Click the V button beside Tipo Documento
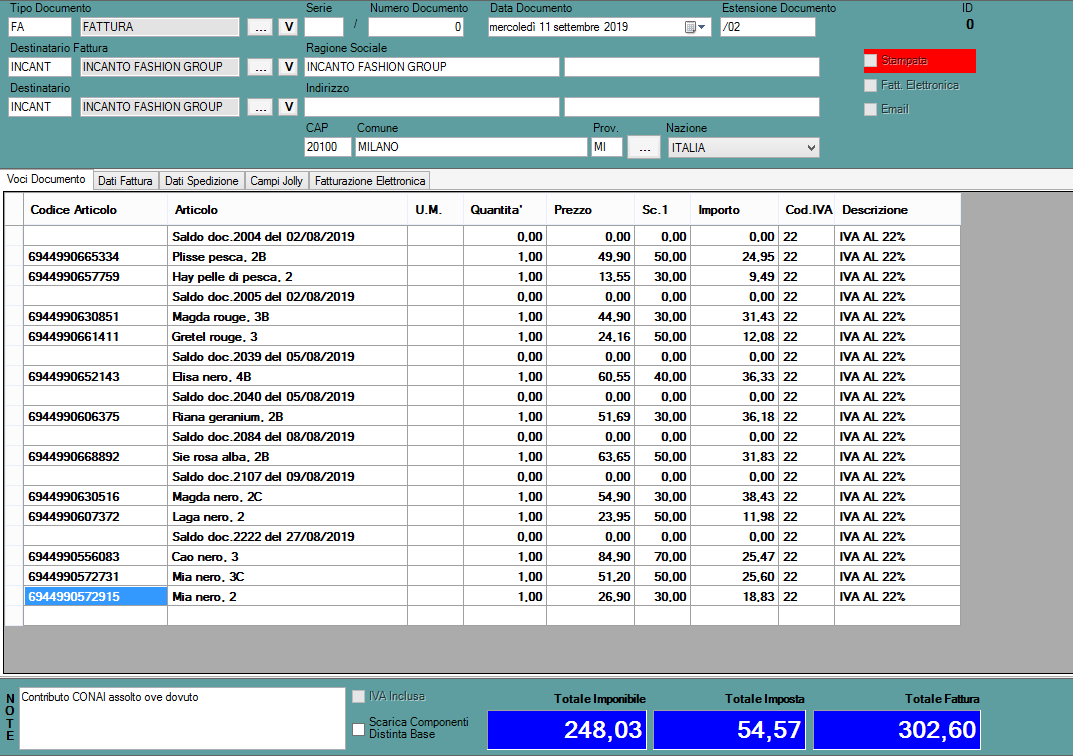This screenshot has width=1073, height=756. click(x=288, y=27)
